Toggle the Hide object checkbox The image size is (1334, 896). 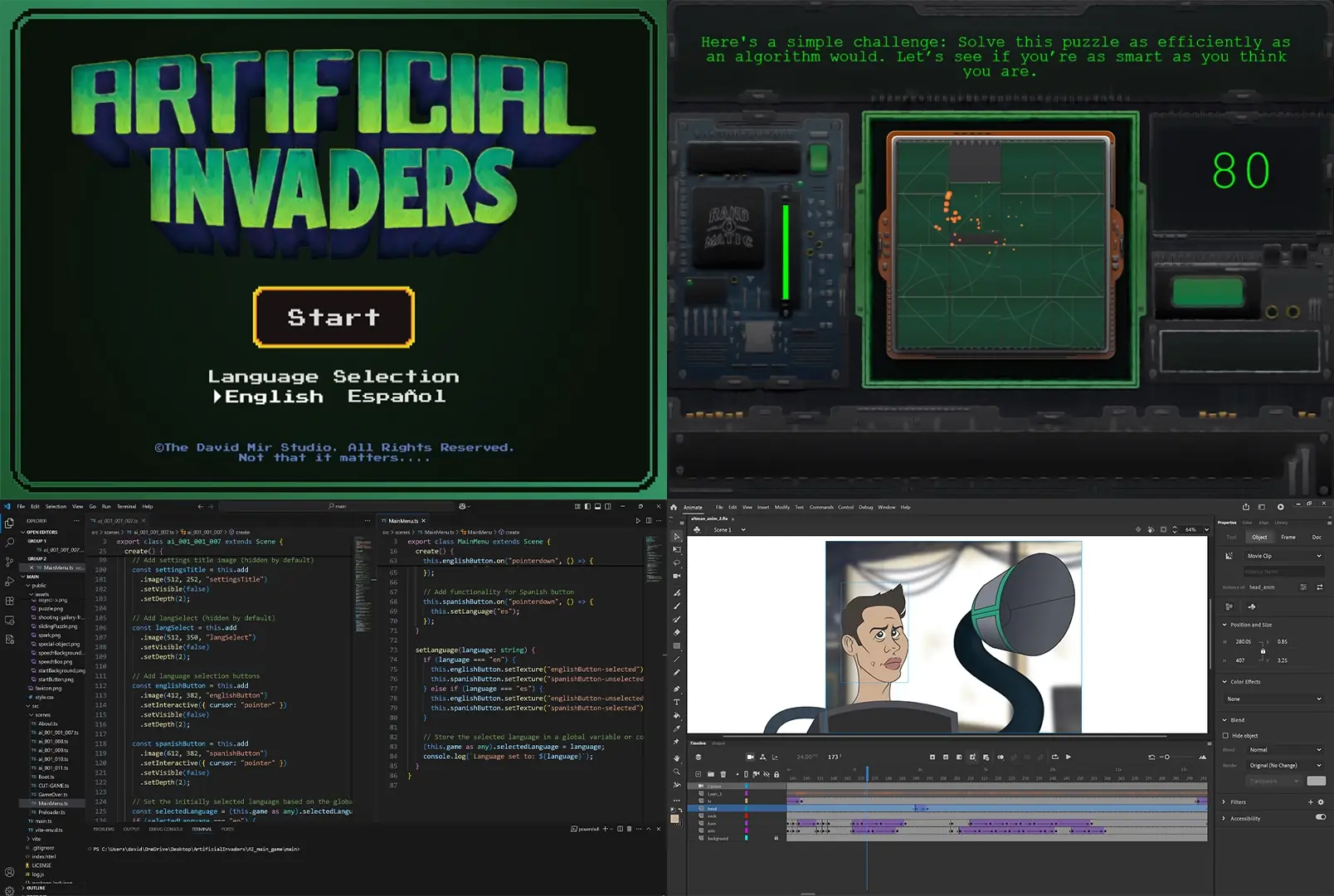click(1225, 736)
